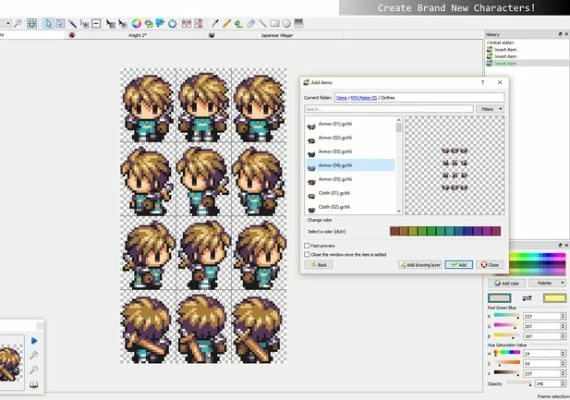Image resolution: width=570 pixels, height=400 pixels.
Task: Zoom out the animation preview panel
Action: (x=34, y=370)
